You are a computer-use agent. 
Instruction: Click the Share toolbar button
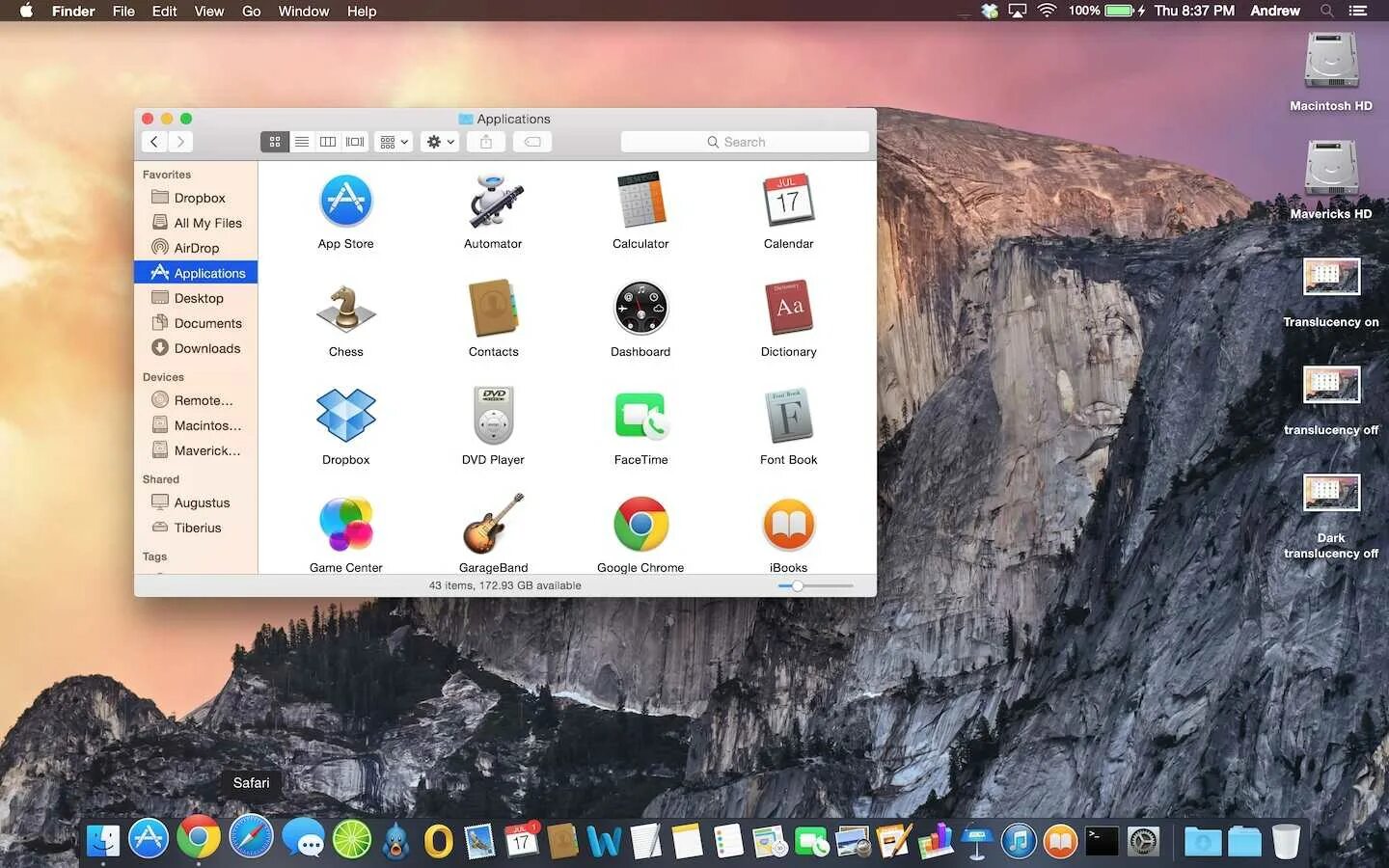[486, 142]
